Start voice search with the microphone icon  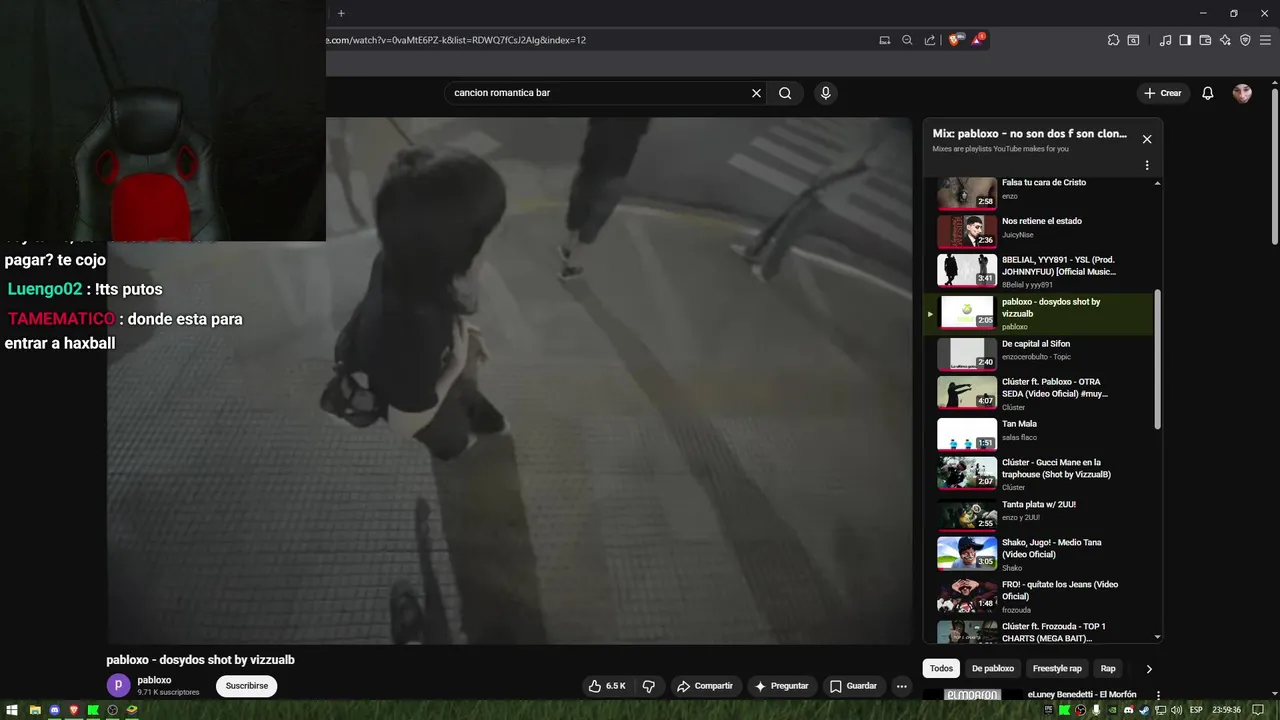[825, 93]
